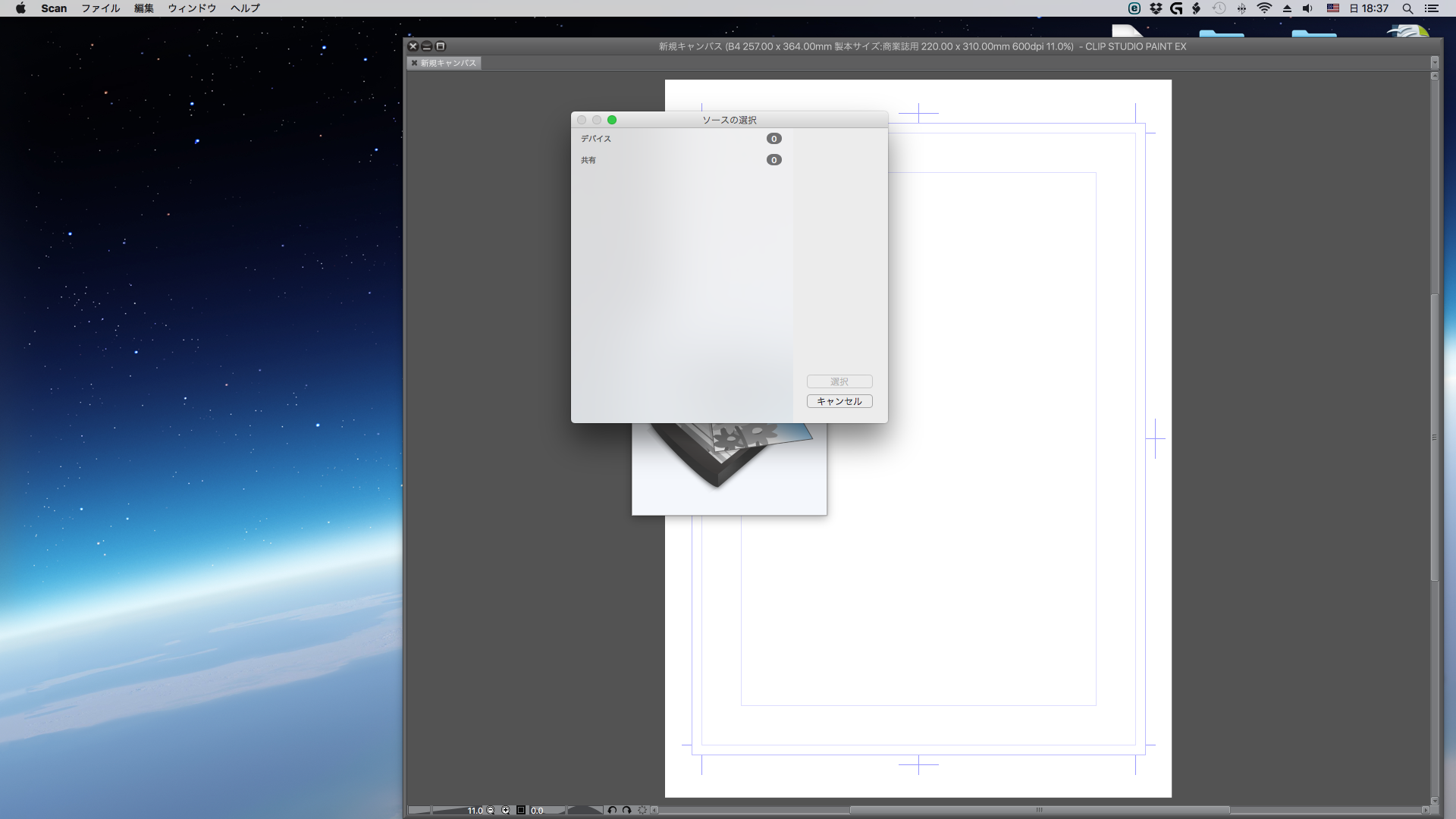Open the ファイル menu
The height and width of the screenshot is (819, 1456).
[101, 8]
